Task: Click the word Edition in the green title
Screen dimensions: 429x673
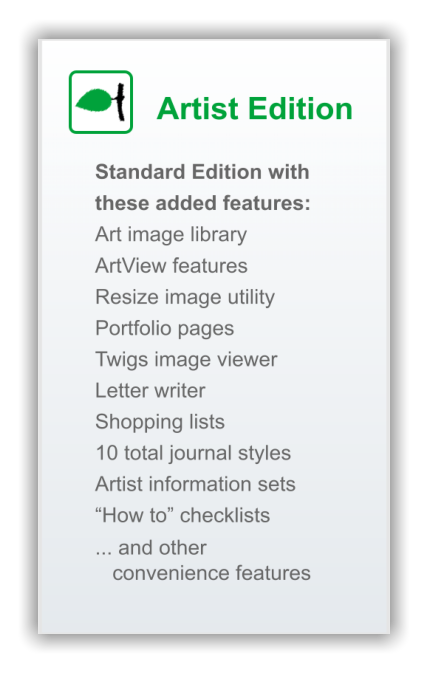Action: click(x=300, y=108)
